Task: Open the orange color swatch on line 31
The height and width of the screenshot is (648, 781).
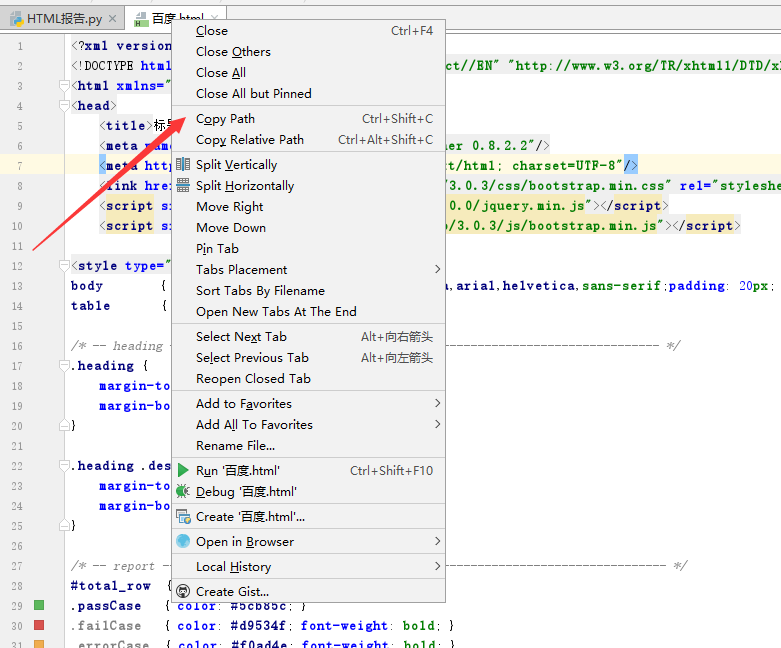Action: tap(39, 644)
